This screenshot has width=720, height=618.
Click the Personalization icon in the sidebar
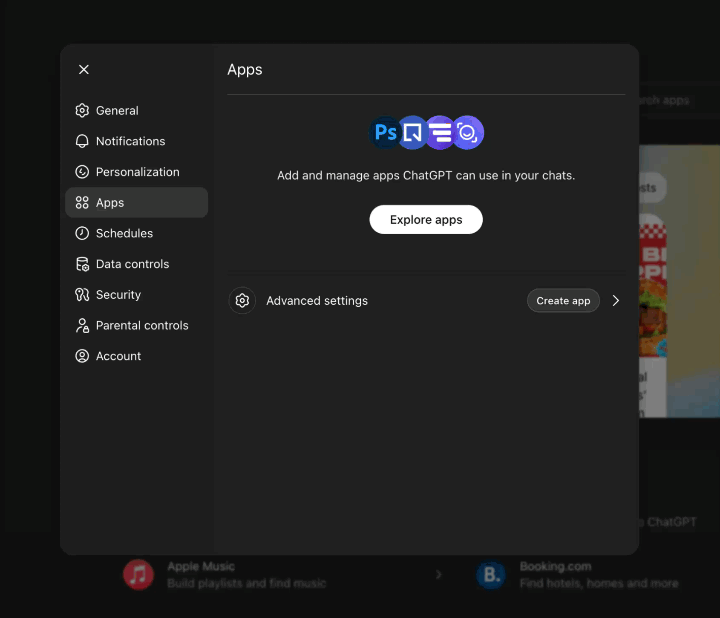click(x=82, y=172)
